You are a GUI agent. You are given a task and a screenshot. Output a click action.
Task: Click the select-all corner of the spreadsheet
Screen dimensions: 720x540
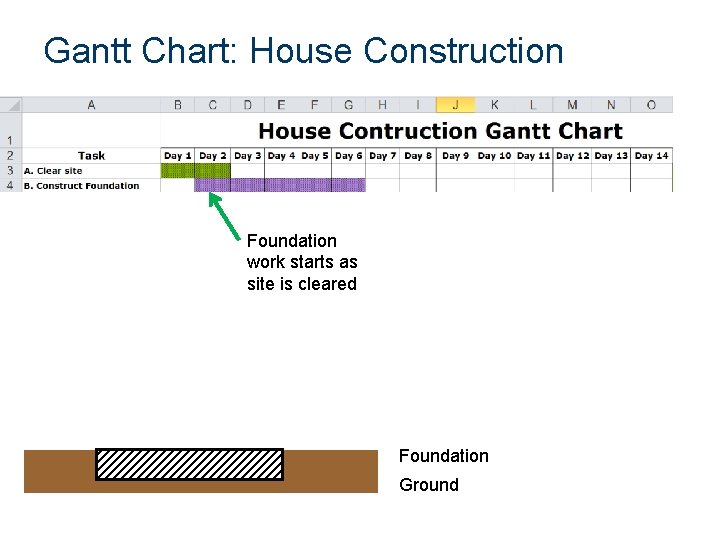coord(11,105)
